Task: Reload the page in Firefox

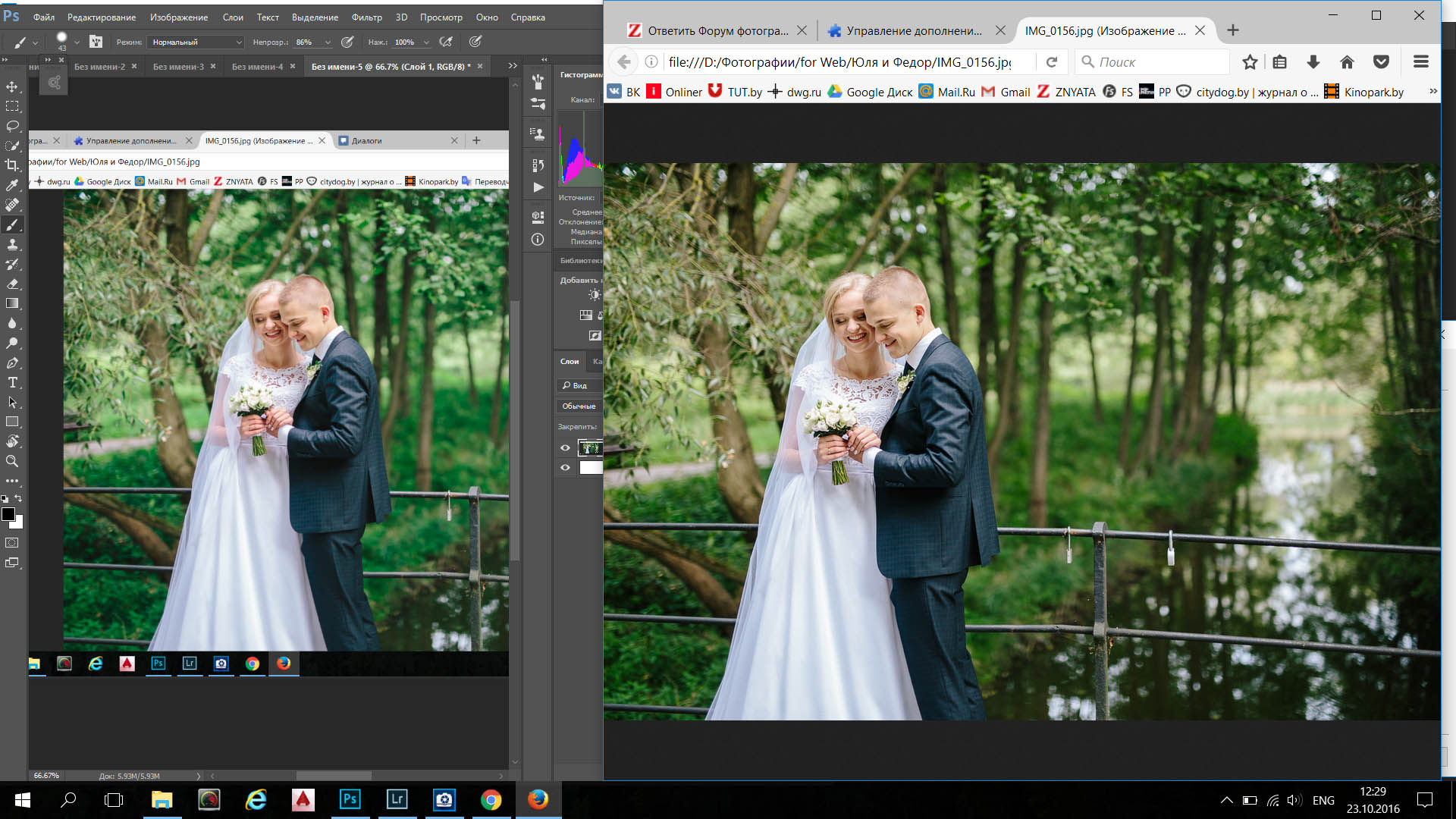Action: [1051, 62]
